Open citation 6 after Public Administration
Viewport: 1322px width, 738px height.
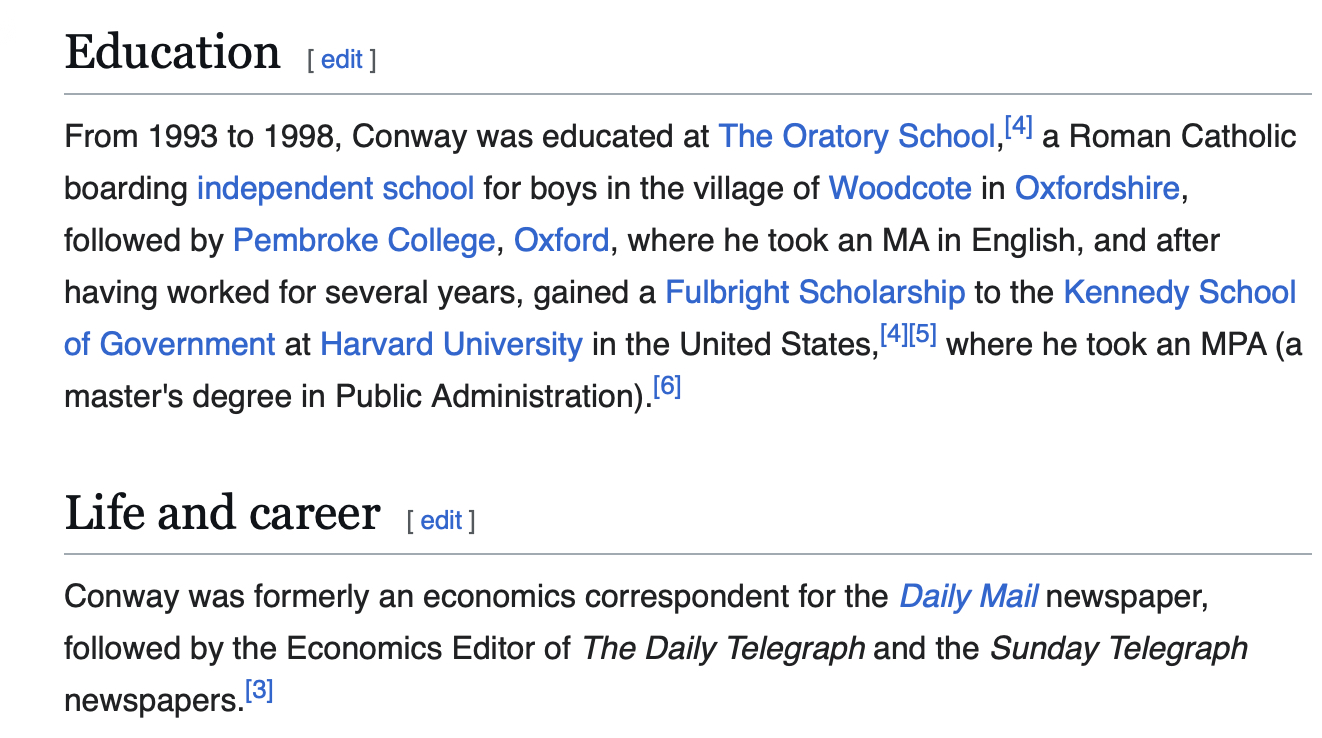[667, 387]
